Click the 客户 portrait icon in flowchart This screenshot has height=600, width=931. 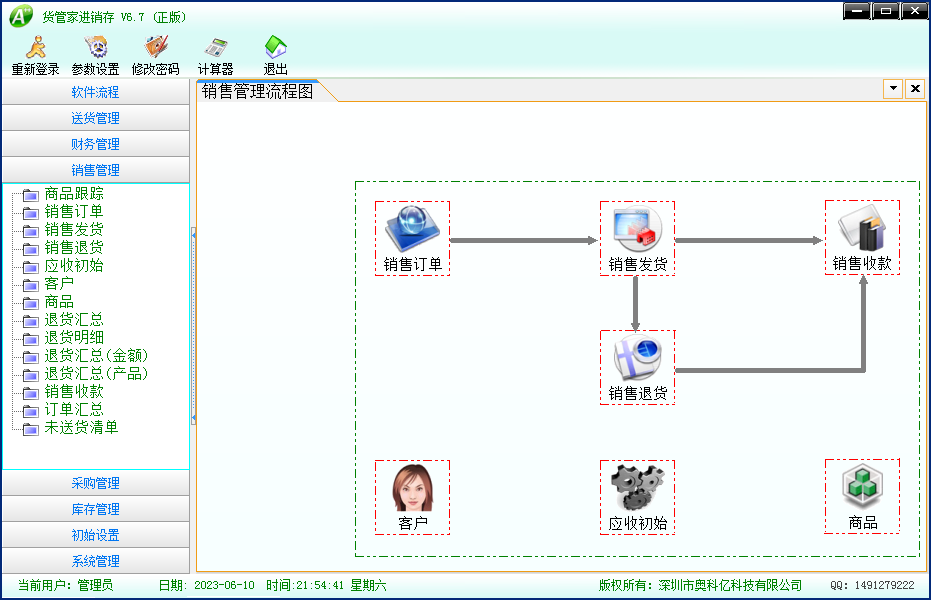pos(413,487)
